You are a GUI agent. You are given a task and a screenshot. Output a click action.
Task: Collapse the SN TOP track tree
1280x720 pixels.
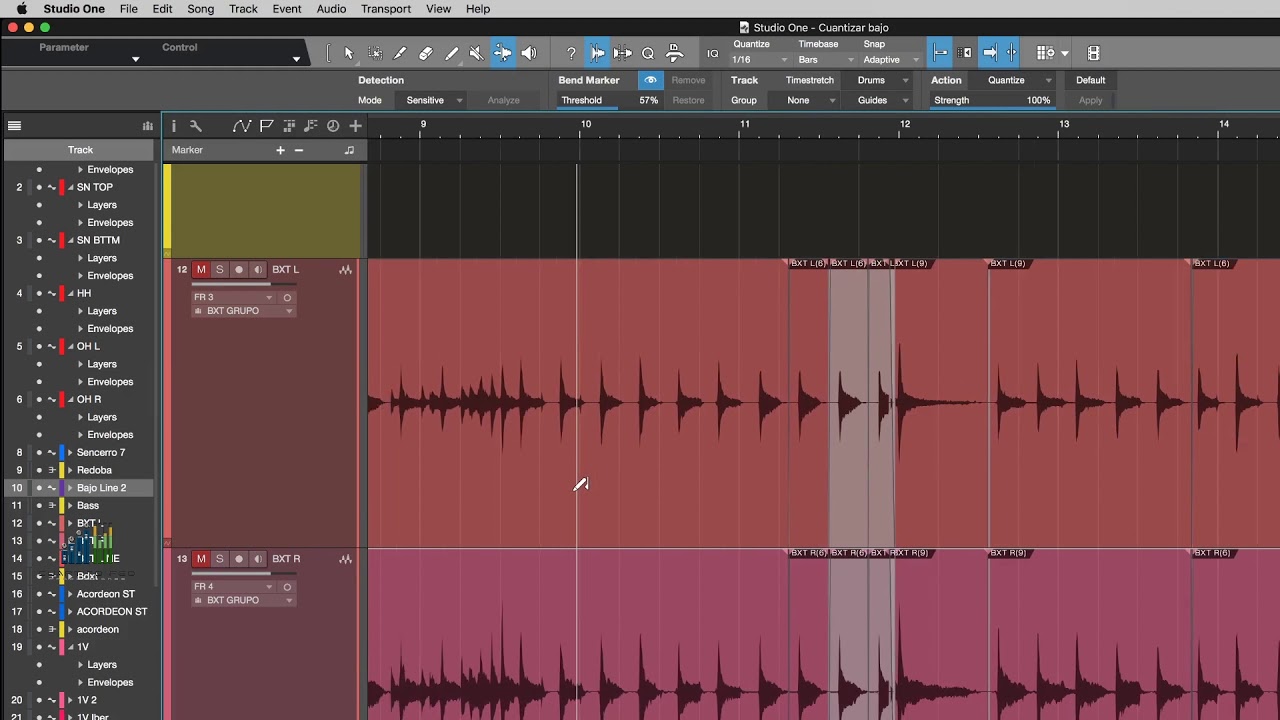[x=70, y=187]
